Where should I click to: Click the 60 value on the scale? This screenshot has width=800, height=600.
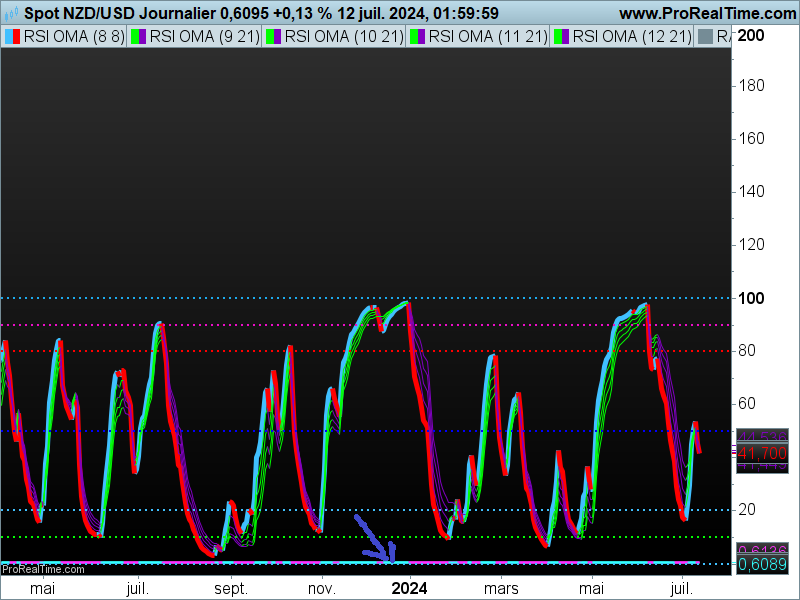(747, 404)
